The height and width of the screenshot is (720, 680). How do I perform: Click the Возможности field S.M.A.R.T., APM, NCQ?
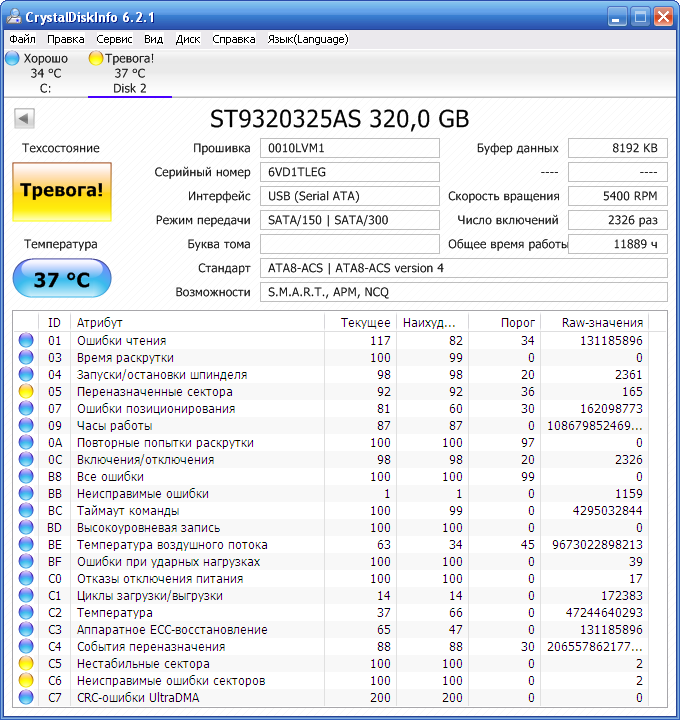pos(464,292)
